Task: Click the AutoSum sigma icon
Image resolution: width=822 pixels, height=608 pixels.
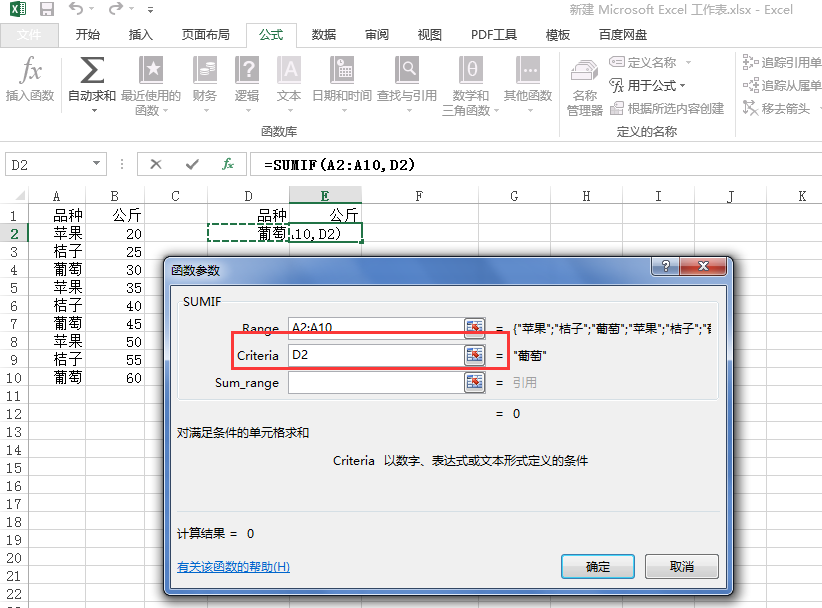Action: (x=92, y=70)
